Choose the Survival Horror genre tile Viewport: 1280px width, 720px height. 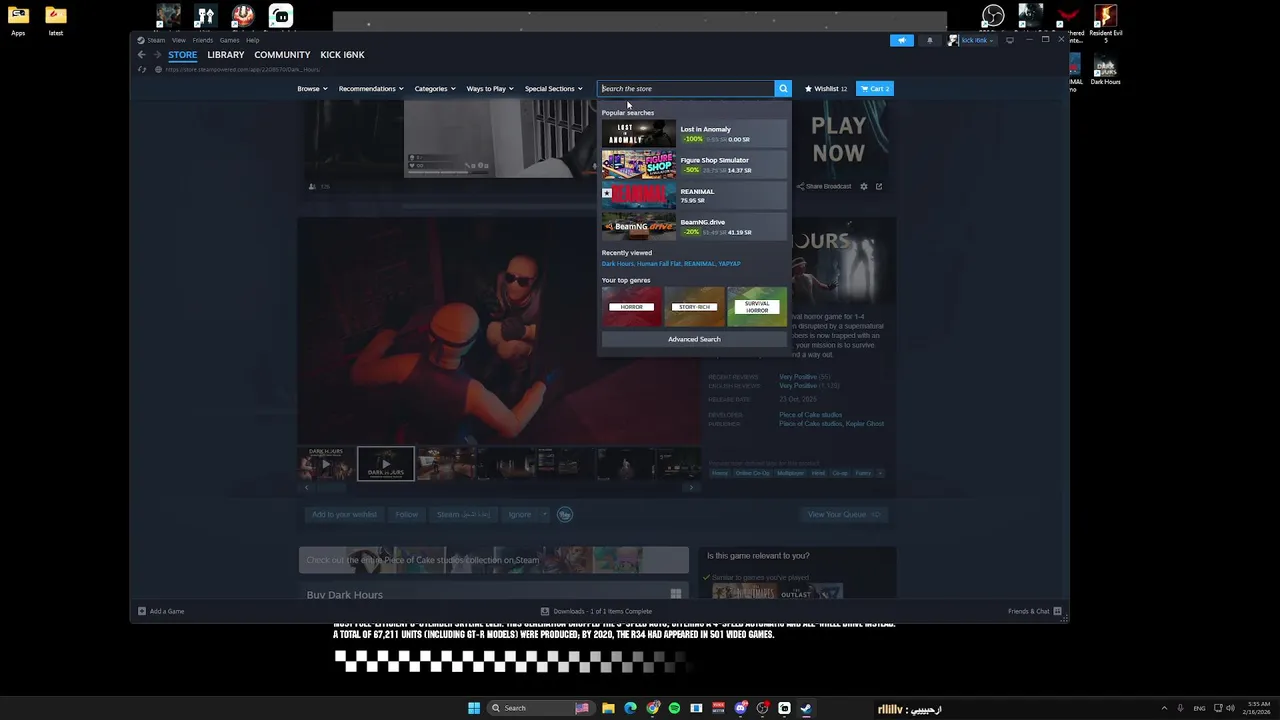point(757,307)
